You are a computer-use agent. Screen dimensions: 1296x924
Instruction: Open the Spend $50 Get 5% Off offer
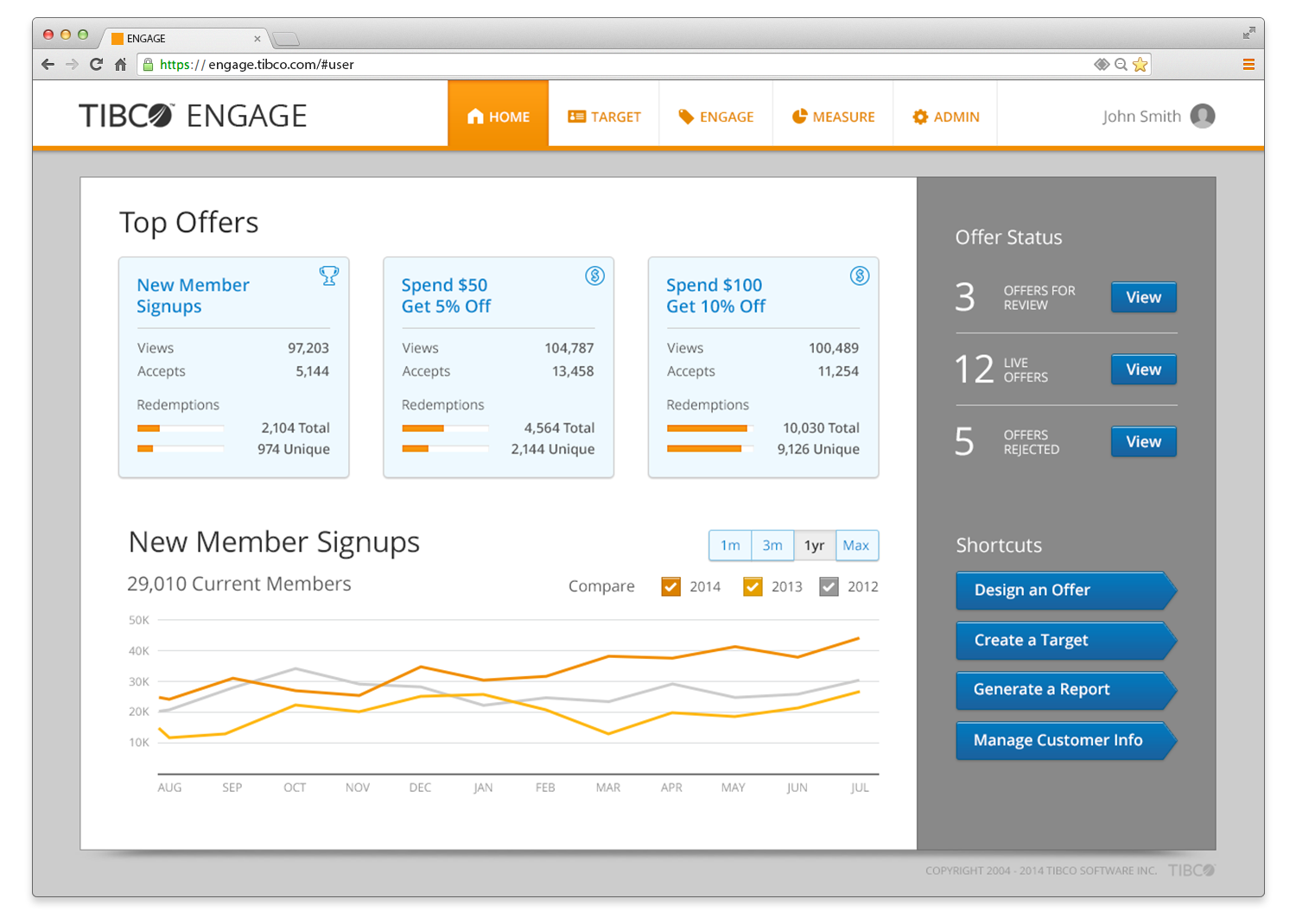[446, 295]
